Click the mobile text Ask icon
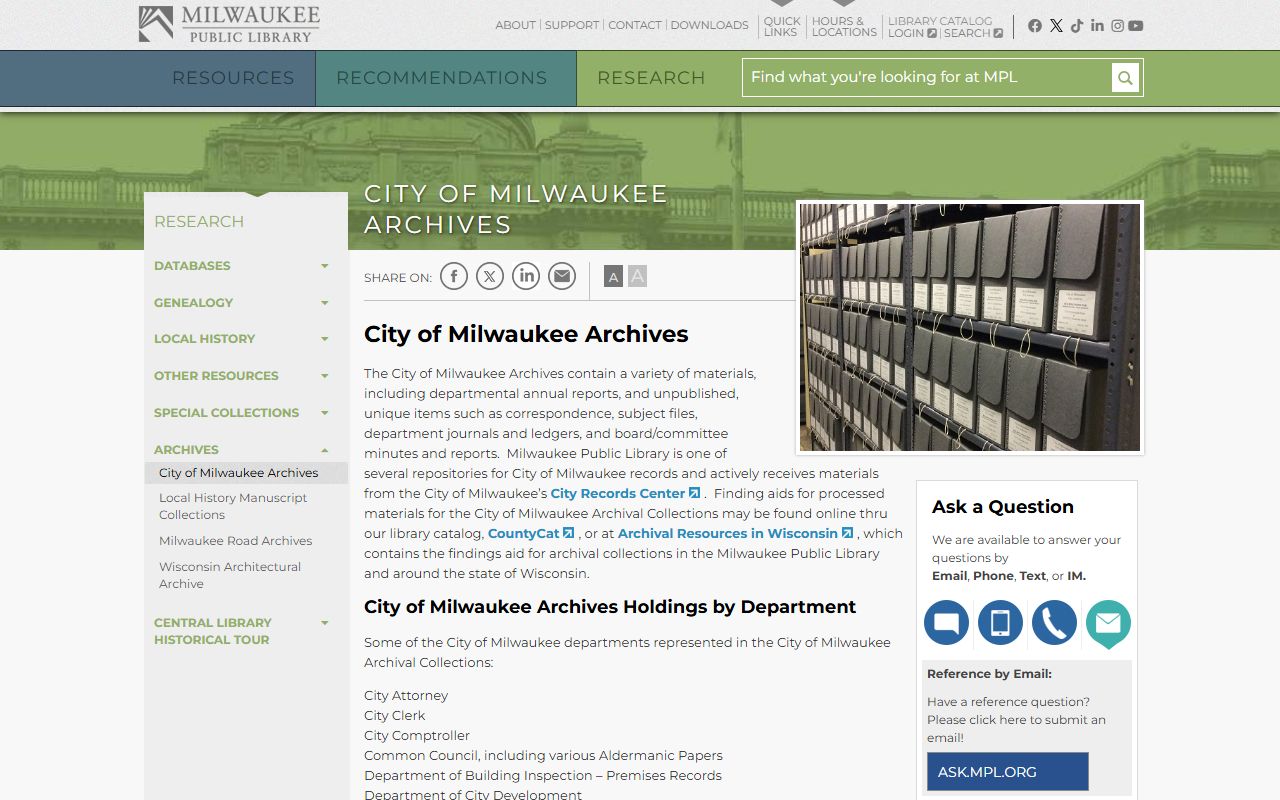Screen dimensions: 1280x800 pos(1000,623)
